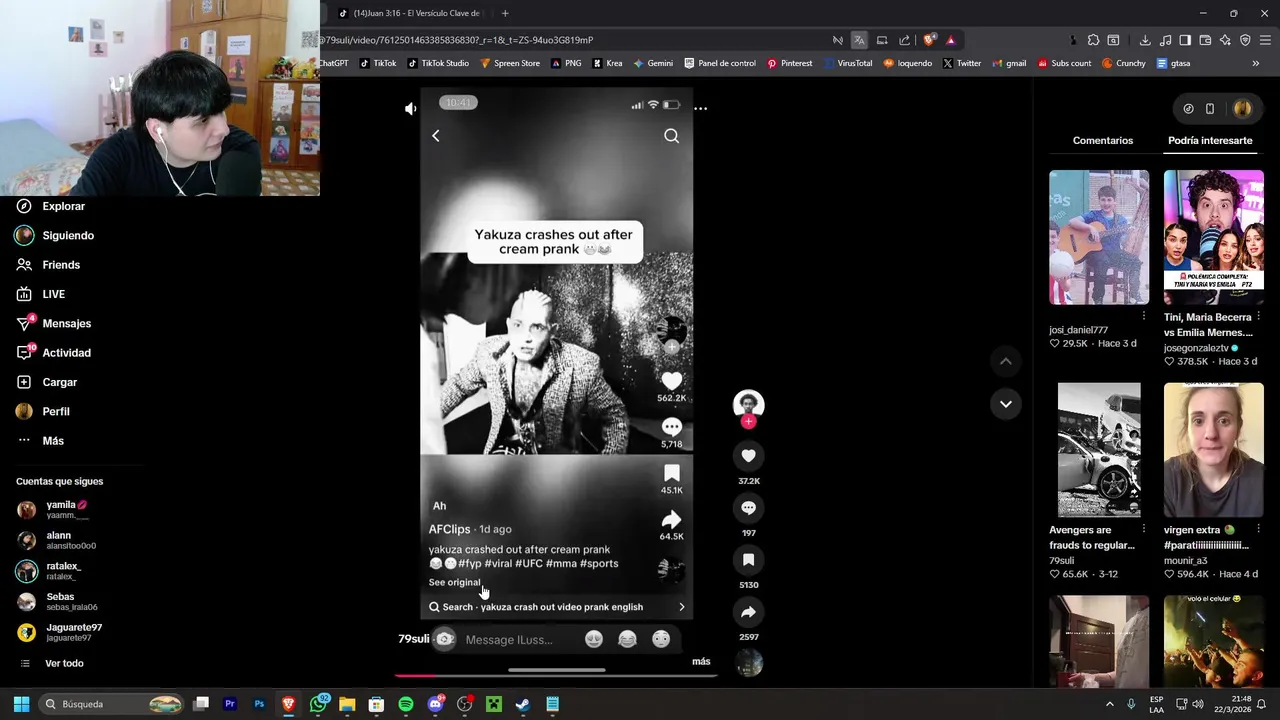Viewport: 1280px width, 720px height.
Task: Click the 79suli username under the video
Action: 413,639
